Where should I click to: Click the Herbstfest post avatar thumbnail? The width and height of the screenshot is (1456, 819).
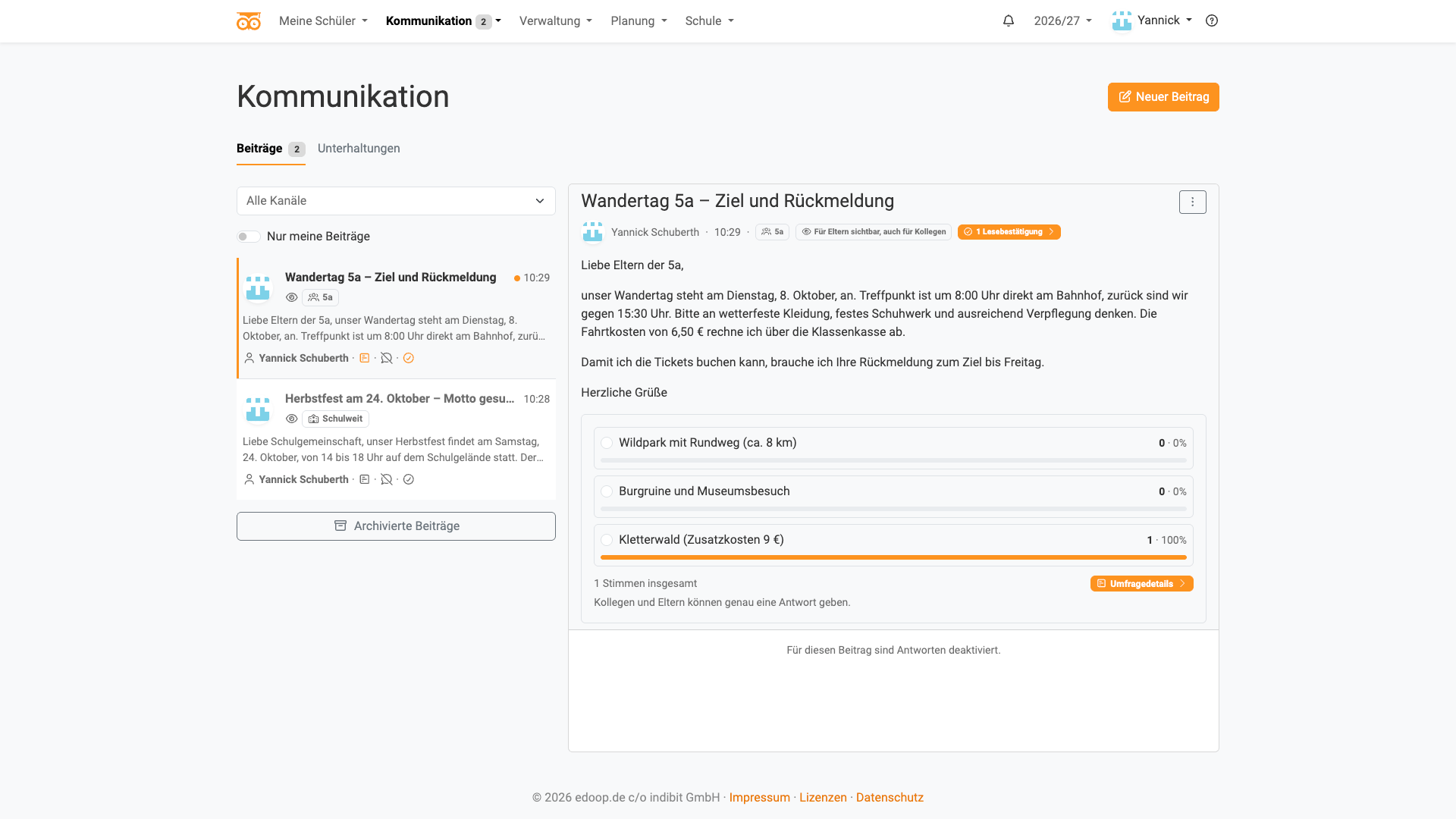[258, 409]
